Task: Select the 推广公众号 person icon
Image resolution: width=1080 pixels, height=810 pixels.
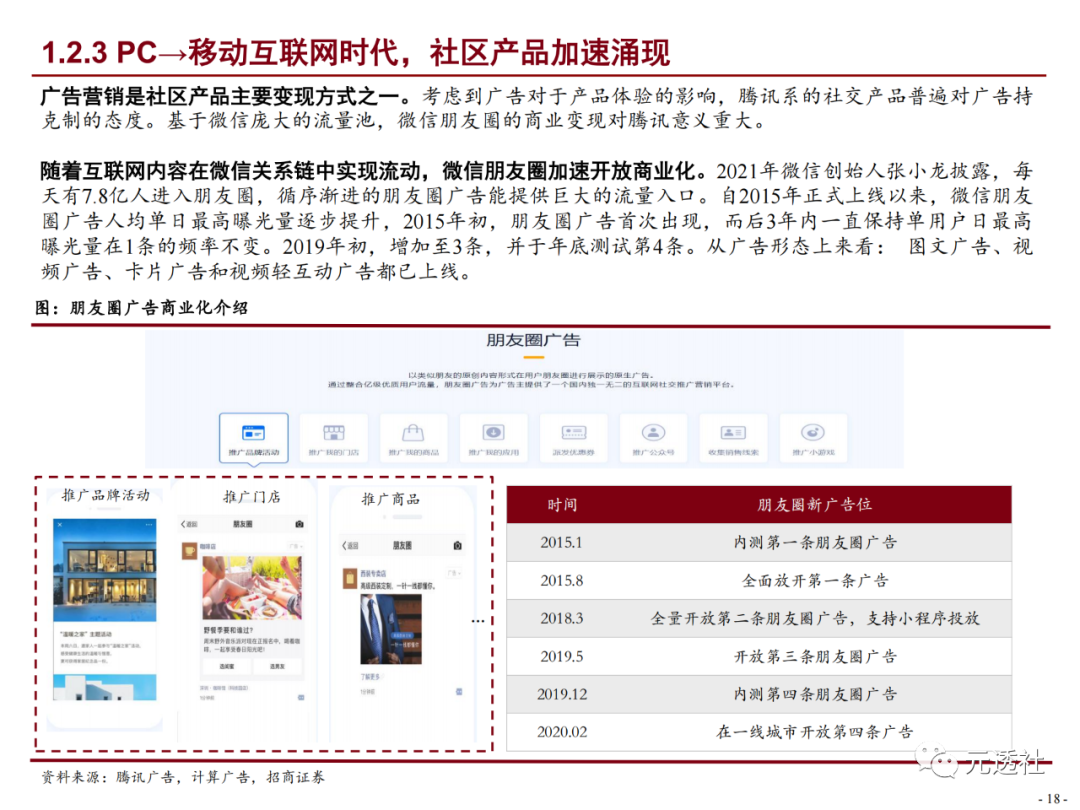Action: click(x=653, y=433)
